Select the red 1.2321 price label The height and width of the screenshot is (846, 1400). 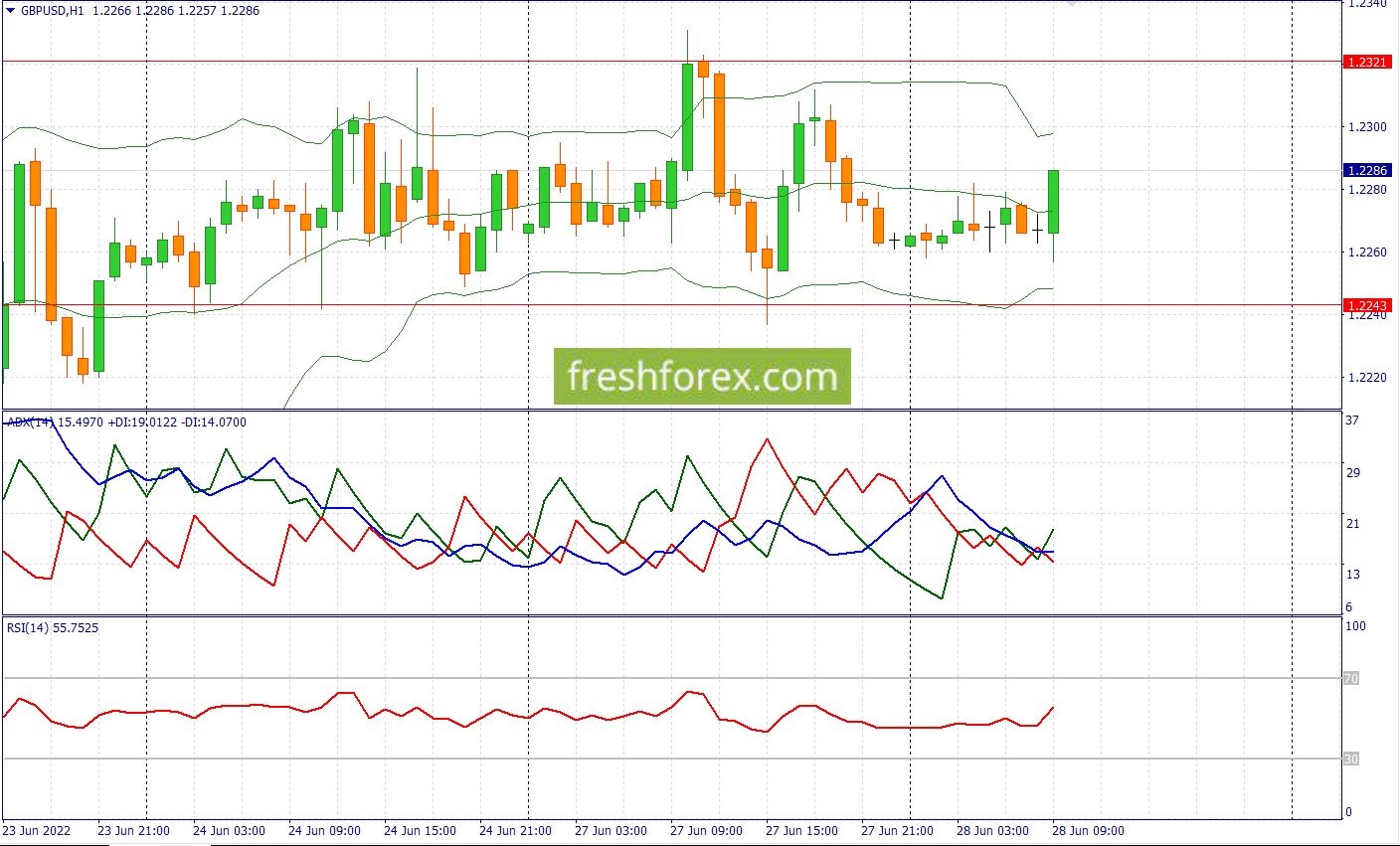click(x=1367, y=62)
